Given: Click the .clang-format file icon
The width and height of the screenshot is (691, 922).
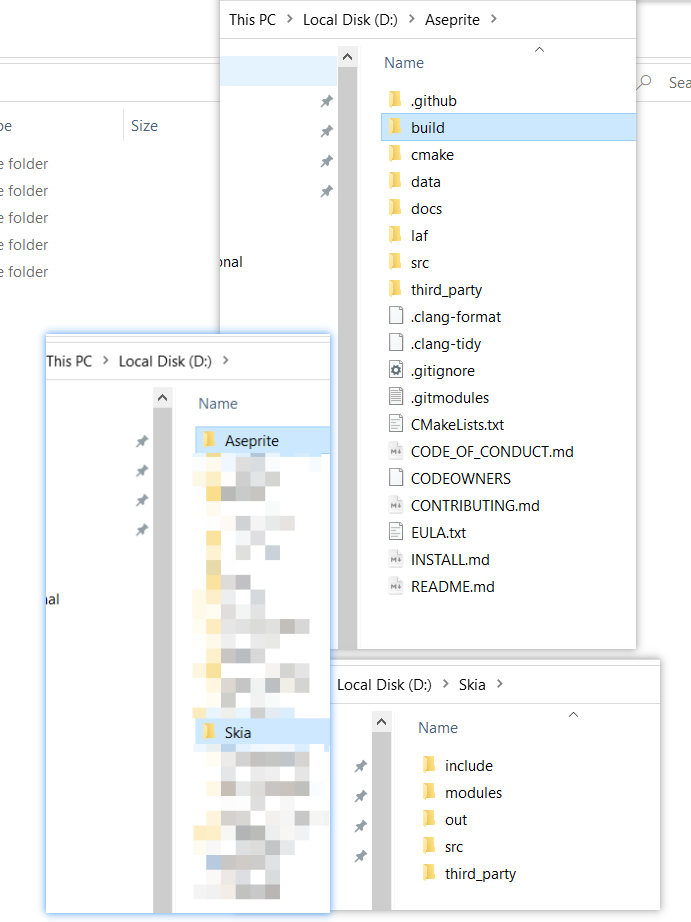Looking at the screenshot, I should click(x=396, y=316).
